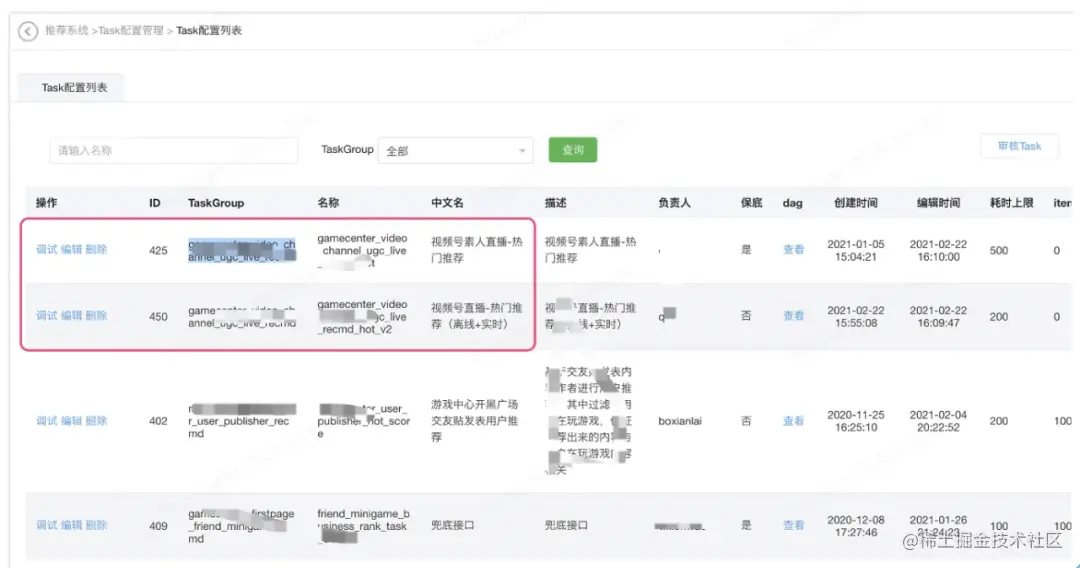
Task: Select ID cell 409
Action: (x=158, y=526)
